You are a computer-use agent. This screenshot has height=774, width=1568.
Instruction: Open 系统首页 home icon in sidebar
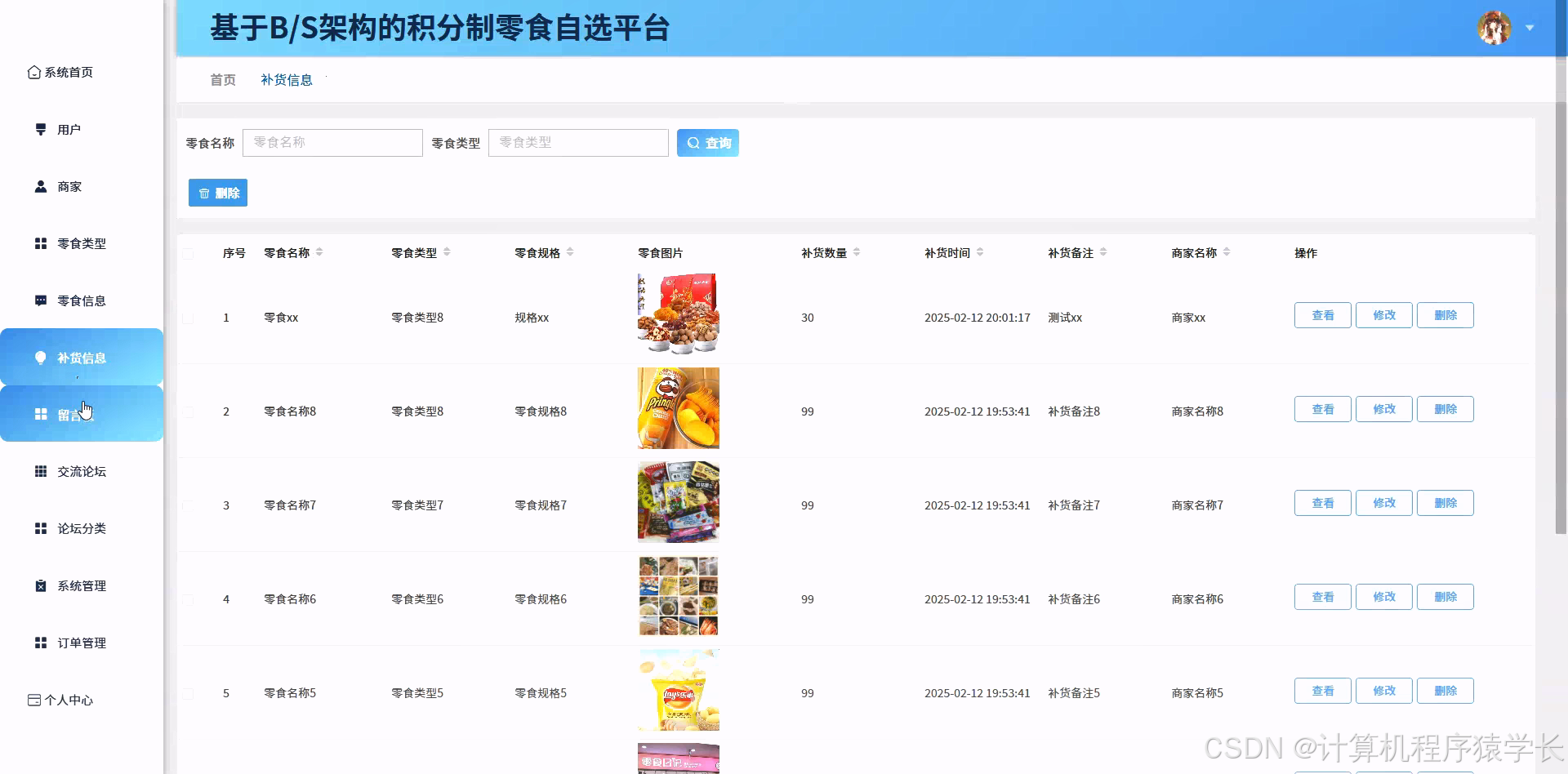[x=34, y=72]
